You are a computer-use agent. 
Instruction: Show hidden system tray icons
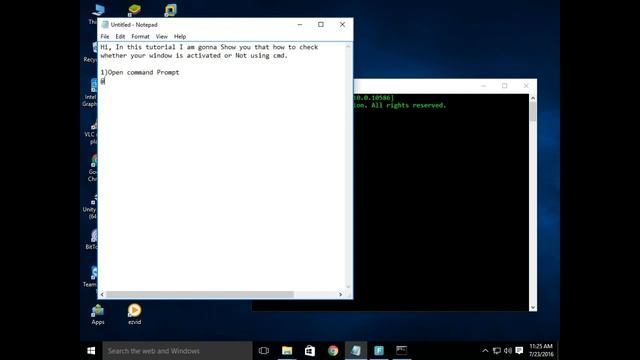[x=485, y=351]
